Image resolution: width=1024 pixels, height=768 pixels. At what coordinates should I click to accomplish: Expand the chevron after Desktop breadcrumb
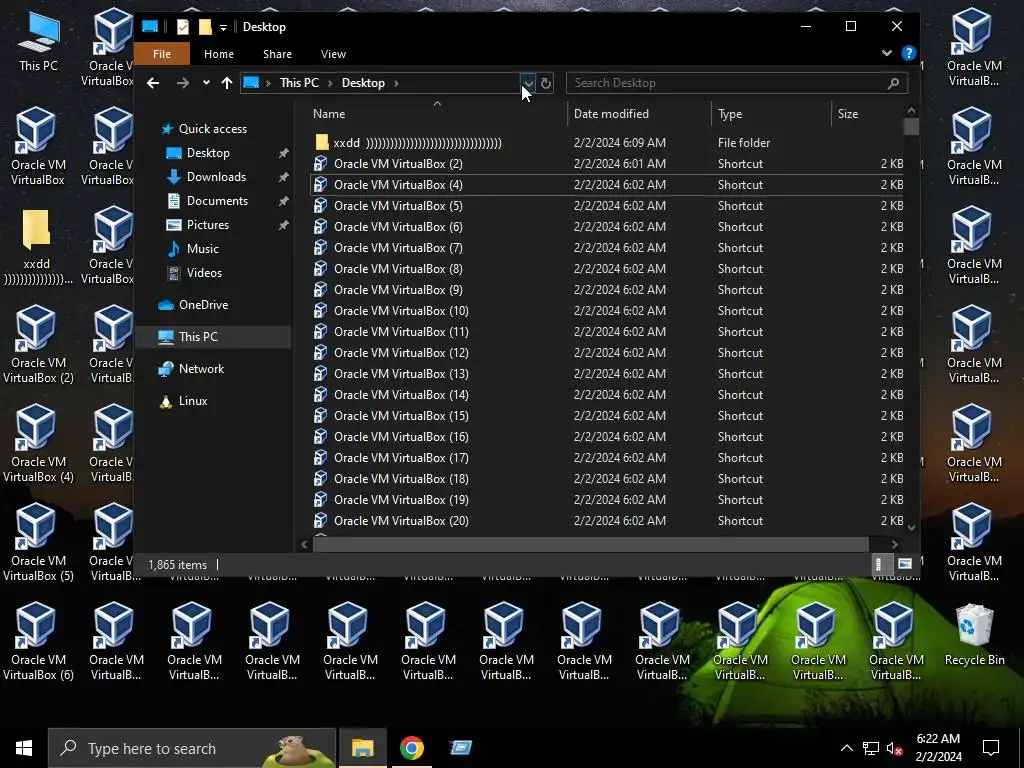(x=396, y=83)
